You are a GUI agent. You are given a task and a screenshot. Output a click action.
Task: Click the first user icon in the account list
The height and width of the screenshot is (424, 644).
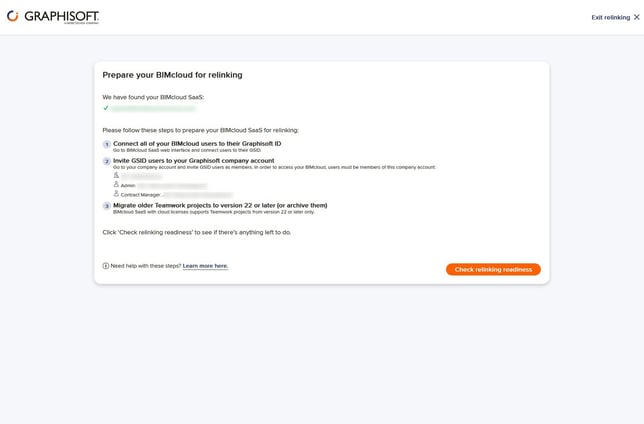[116, 175]
